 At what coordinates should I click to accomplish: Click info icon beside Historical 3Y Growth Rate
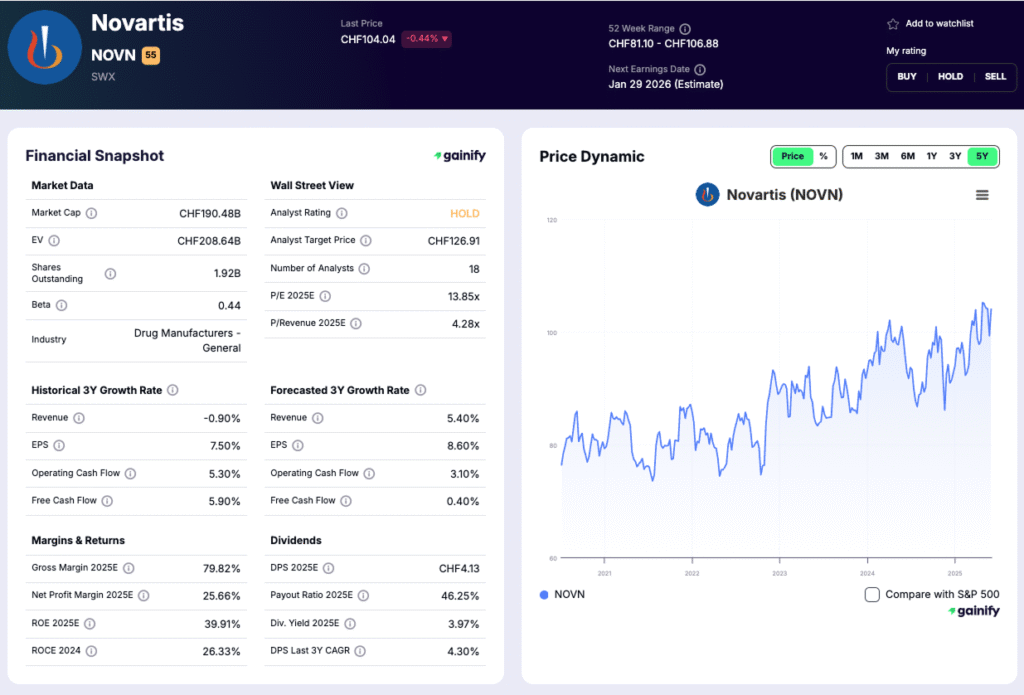coord(173,390)
